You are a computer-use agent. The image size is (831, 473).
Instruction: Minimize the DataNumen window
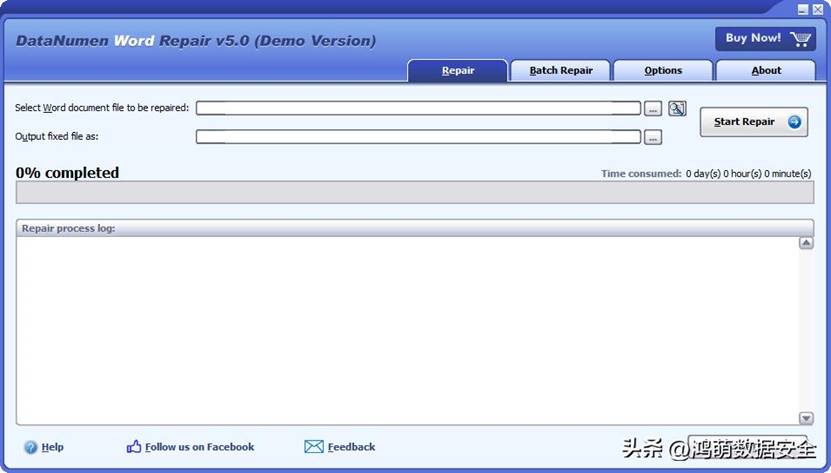[803, 9]
